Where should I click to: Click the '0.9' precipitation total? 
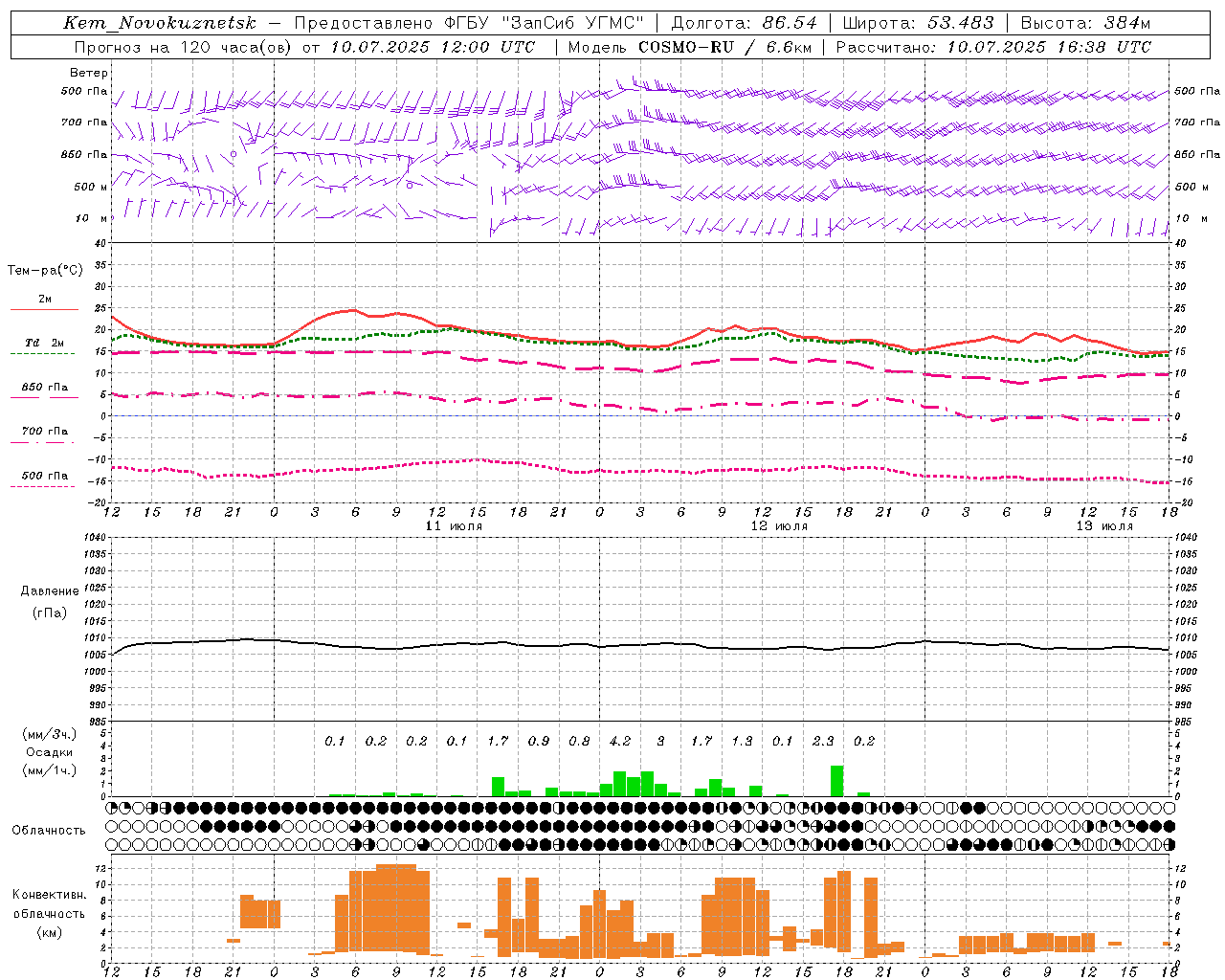[539, 741]
